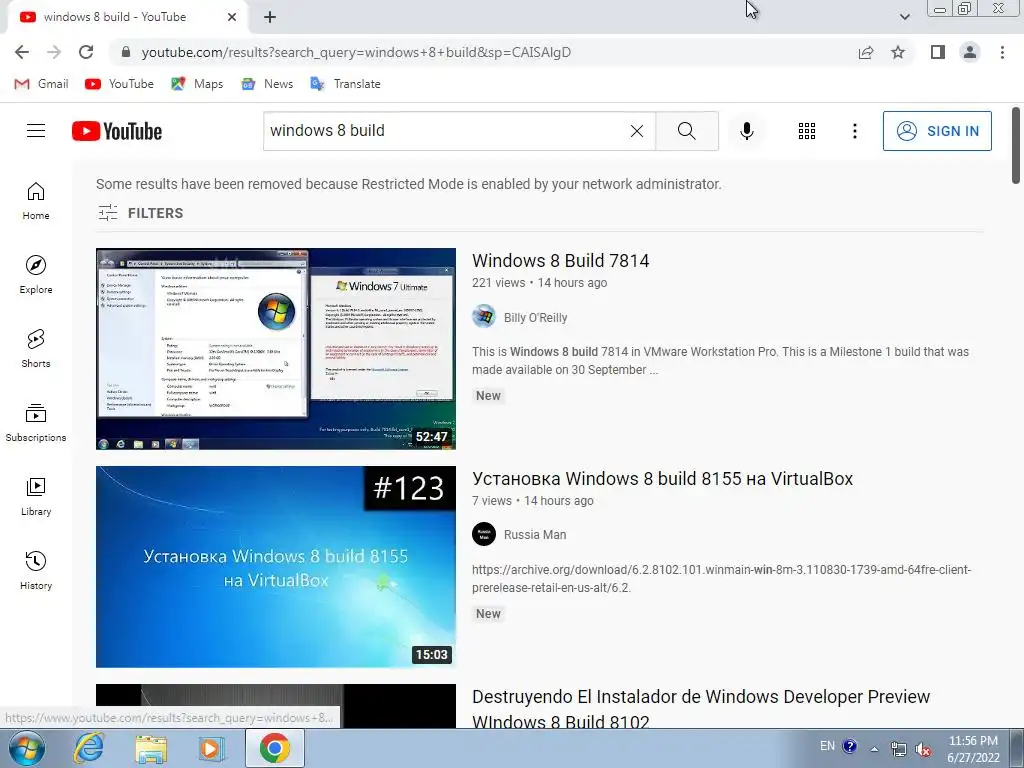Open 'Установка Windows 8 build 8155 на VirtualBox' title
The height and width of the screenshot is (768, 1024).
click(662, 479)
